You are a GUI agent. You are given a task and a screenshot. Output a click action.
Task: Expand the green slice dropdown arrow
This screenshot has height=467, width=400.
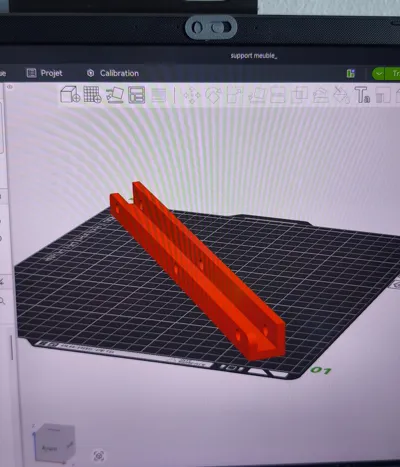[379, 73]
